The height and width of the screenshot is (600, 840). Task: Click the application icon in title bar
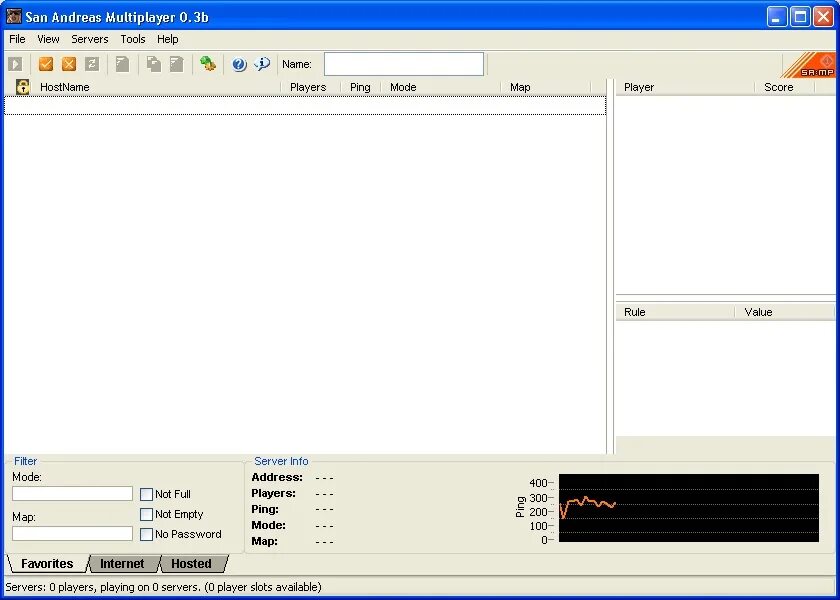pos(14,17)
